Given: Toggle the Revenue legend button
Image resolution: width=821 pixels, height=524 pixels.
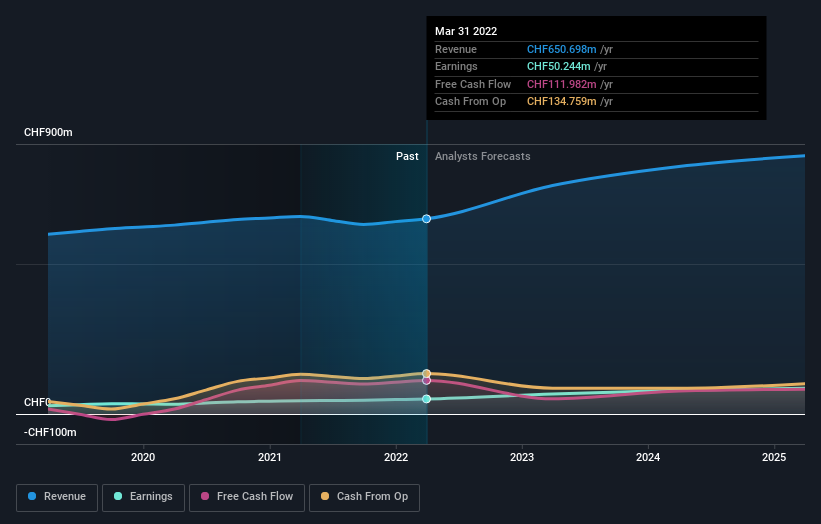Looking at the screenshot, I should 57,497.
